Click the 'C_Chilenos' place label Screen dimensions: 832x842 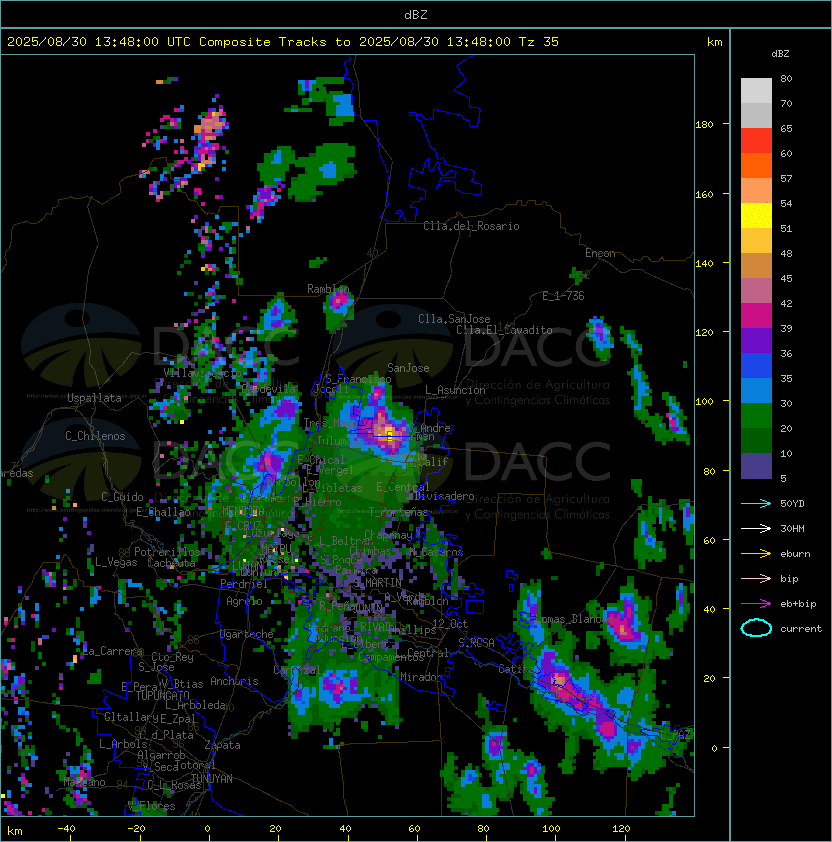tap(95, 436)
